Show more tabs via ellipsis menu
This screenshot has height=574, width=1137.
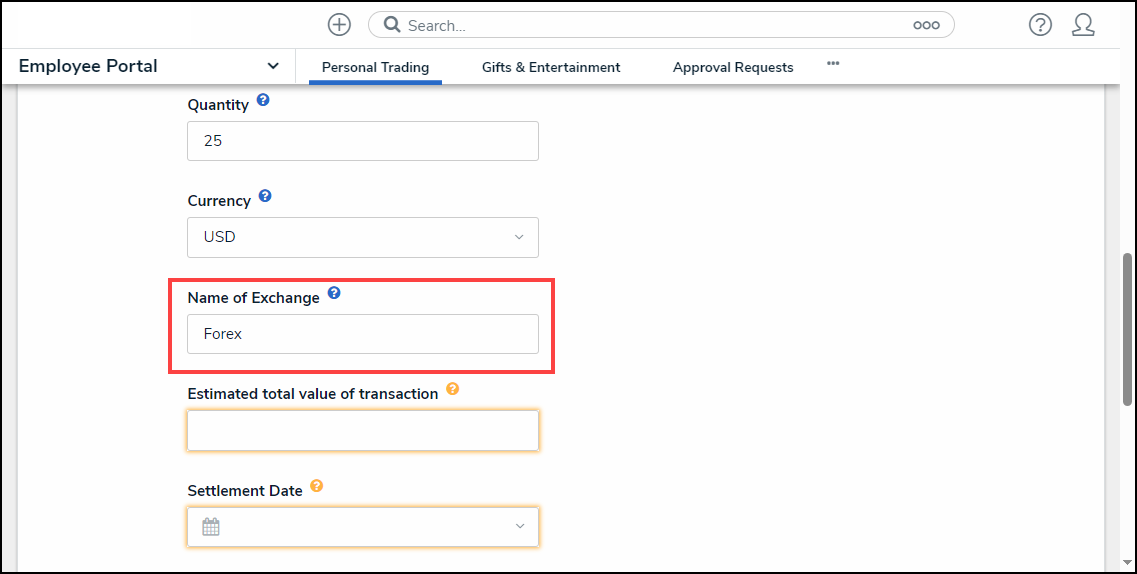[833, 64]
